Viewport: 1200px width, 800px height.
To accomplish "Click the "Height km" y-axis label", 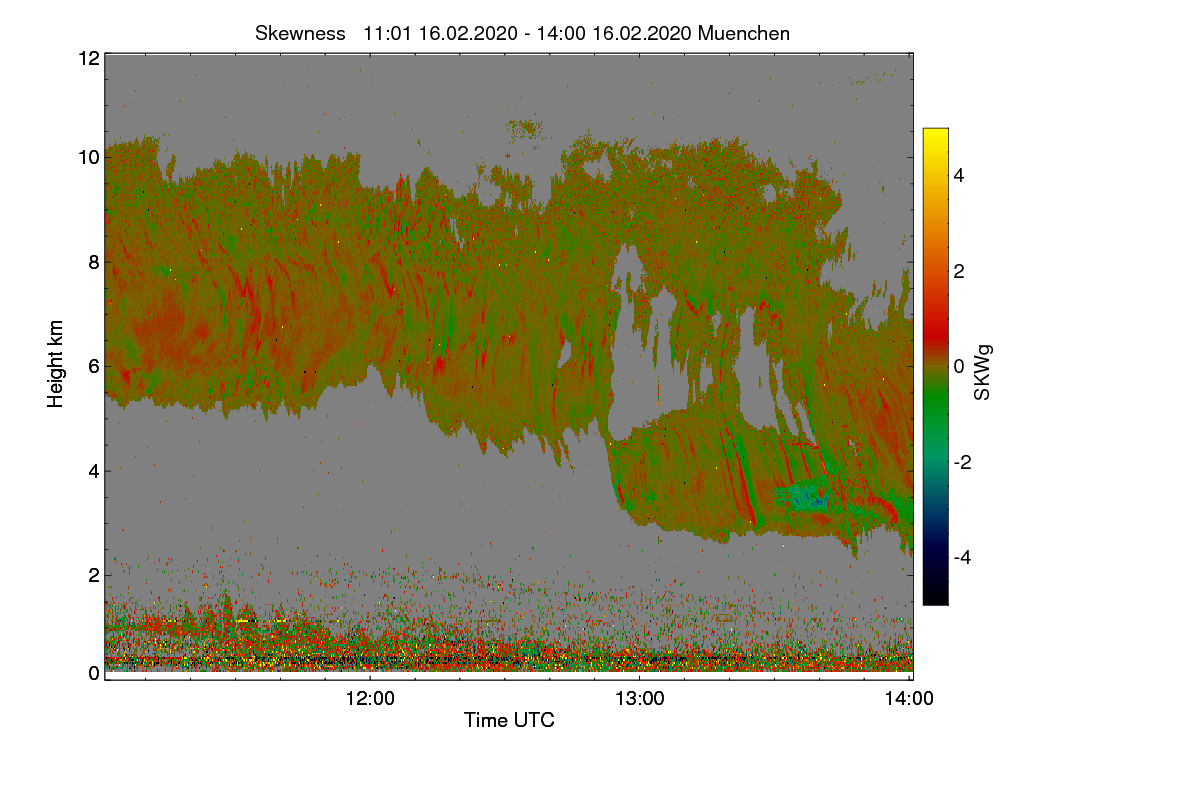I will (55, 364).
